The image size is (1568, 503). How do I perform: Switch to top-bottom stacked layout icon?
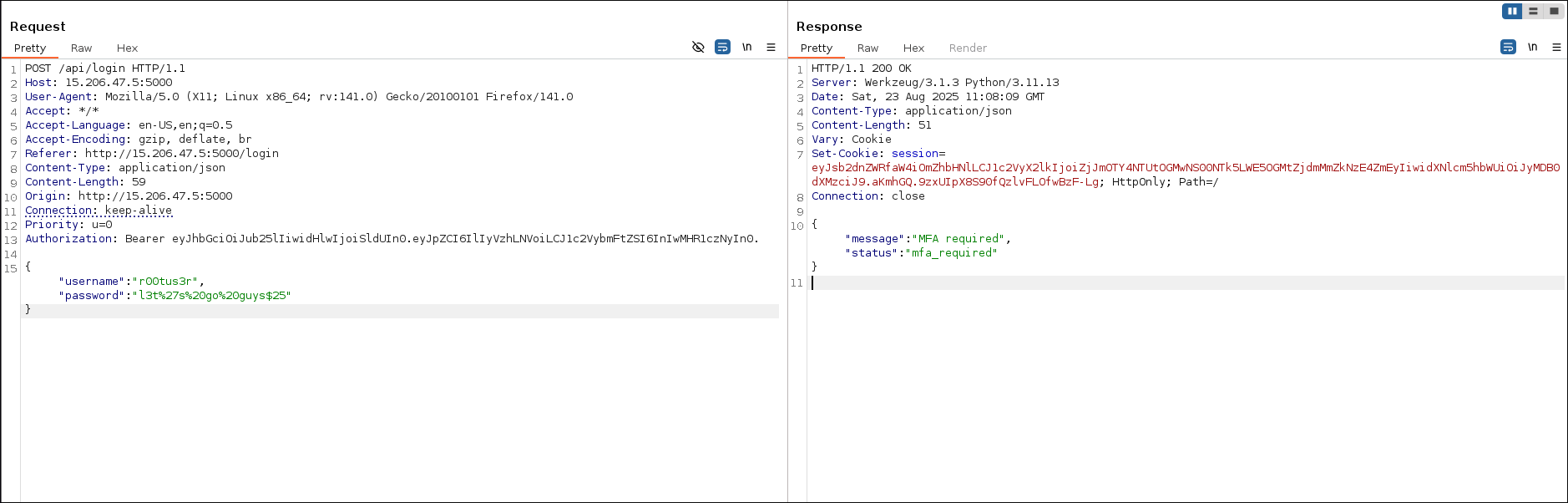(1533, 11)
